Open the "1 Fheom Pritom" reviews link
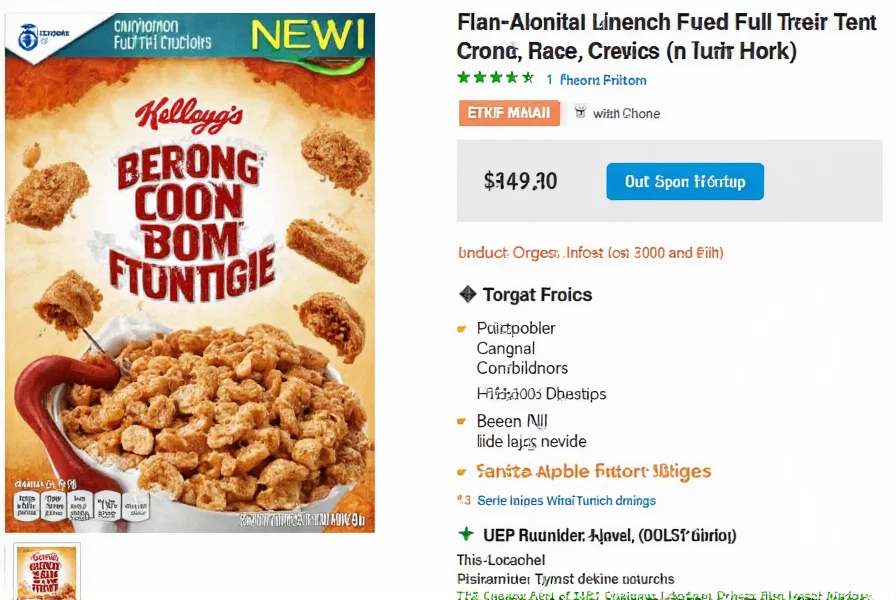Viewport: 896px width, 600px height. [596, 80]
